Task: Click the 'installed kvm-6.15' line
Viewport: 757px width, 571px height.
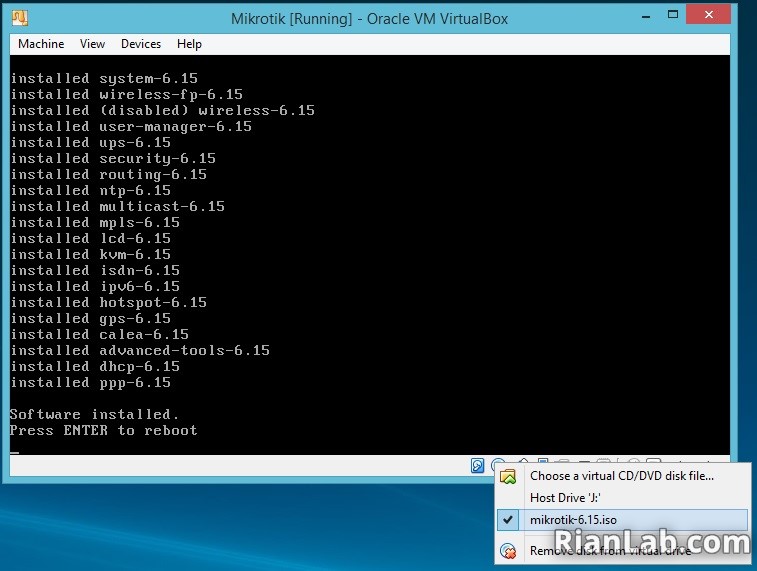Action: click(x=91, y=254)
